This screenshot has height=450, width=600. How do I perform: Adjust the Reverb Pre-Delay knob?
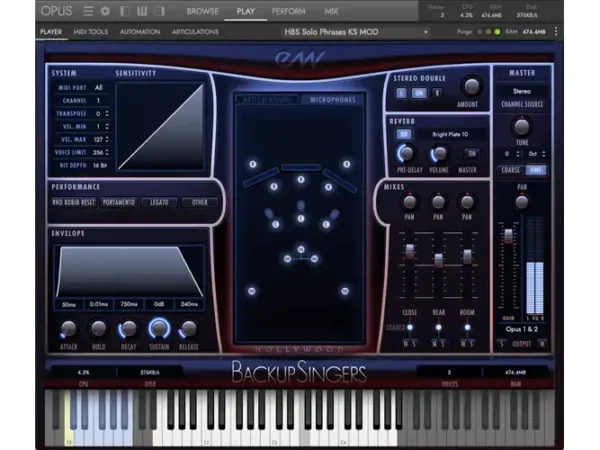[x=406, y=153]
